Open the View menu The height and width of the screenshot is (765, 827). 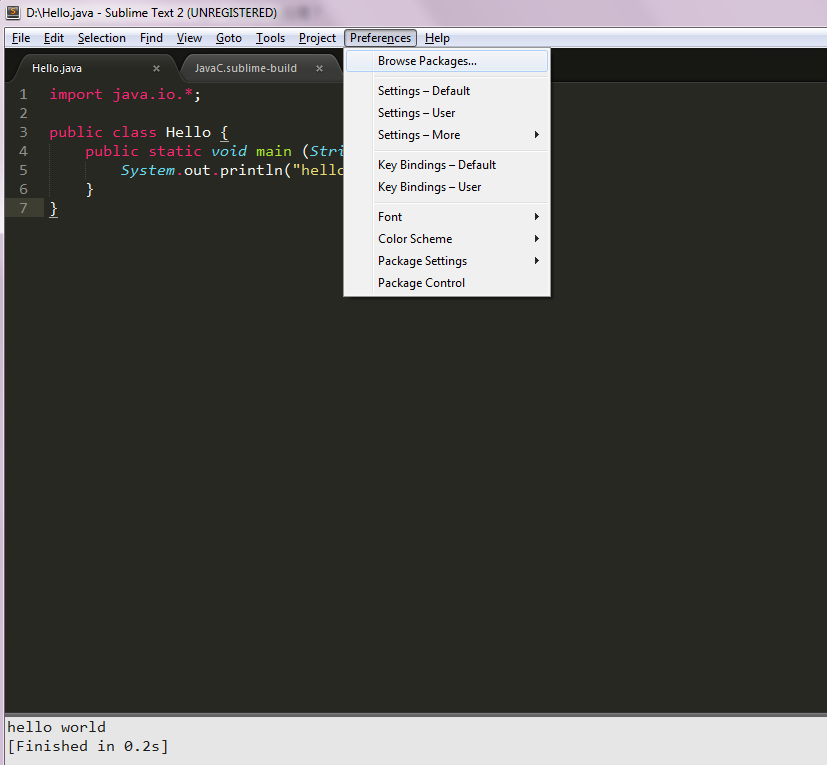tap(189, 38)
